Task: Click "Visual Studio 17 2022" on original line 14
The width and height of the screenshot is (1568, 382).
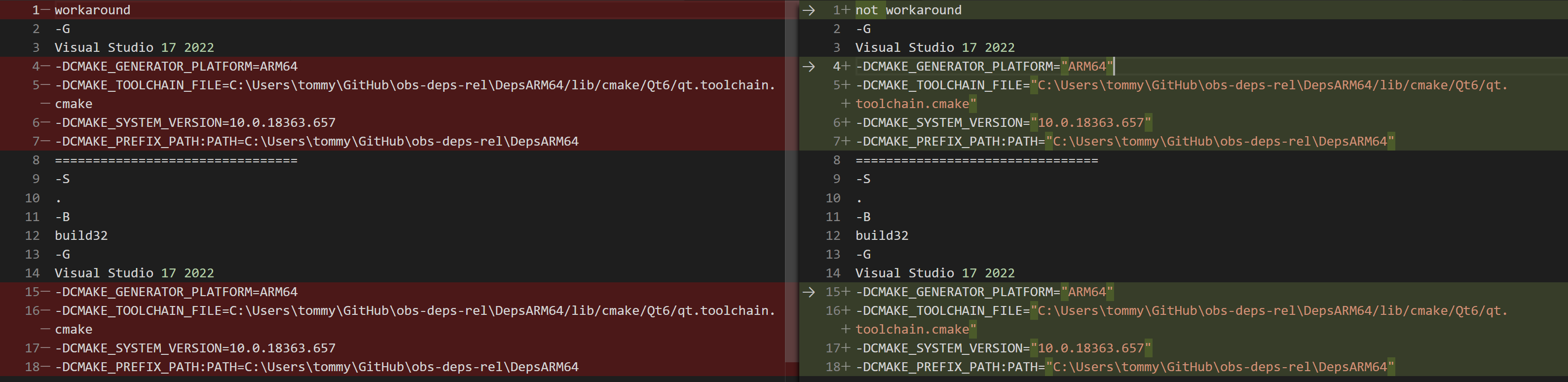Action: point(135,273)
